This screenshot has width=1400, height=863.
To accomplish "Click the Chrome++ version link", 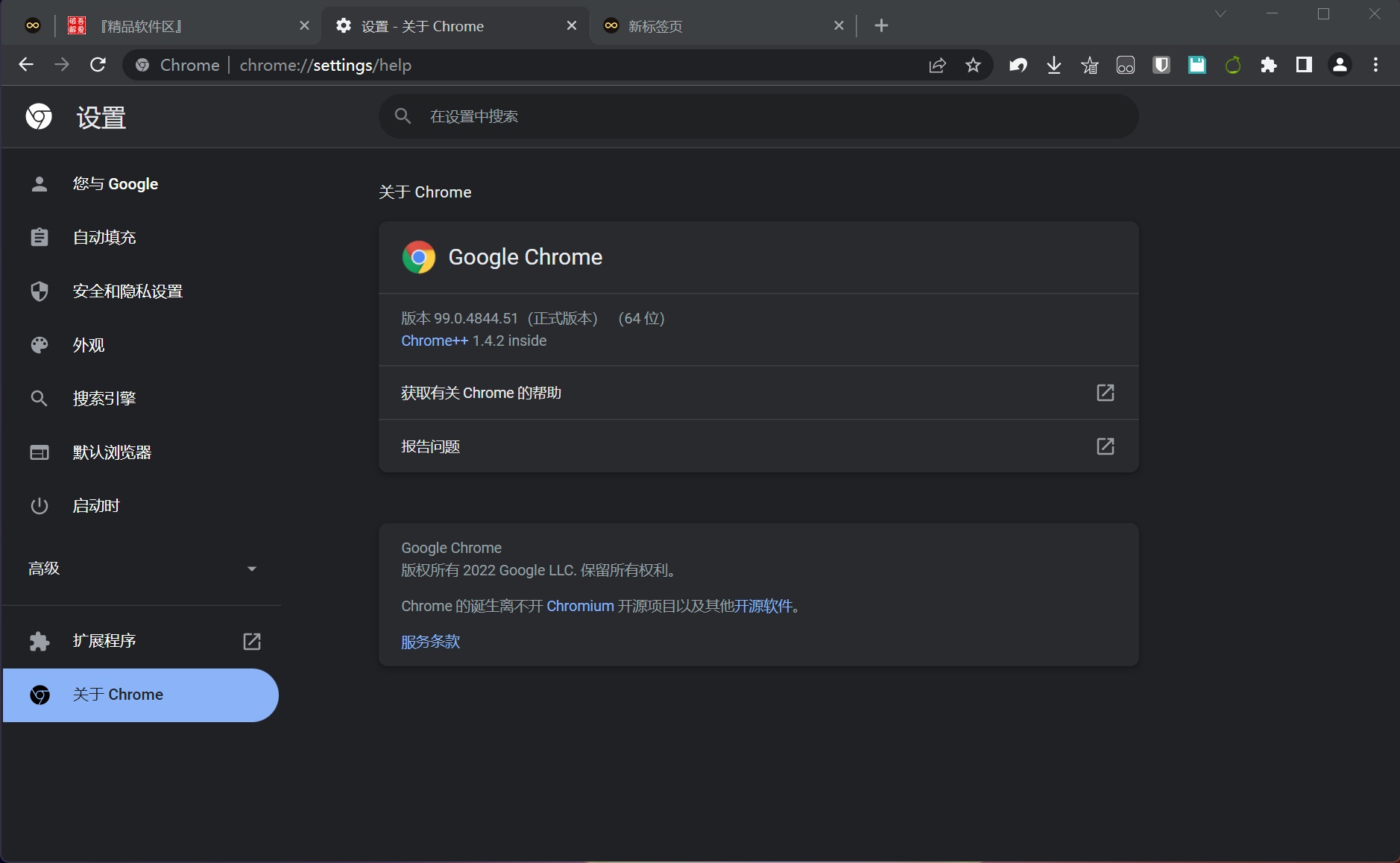I will pyautogui.click(x=435, y=341).
